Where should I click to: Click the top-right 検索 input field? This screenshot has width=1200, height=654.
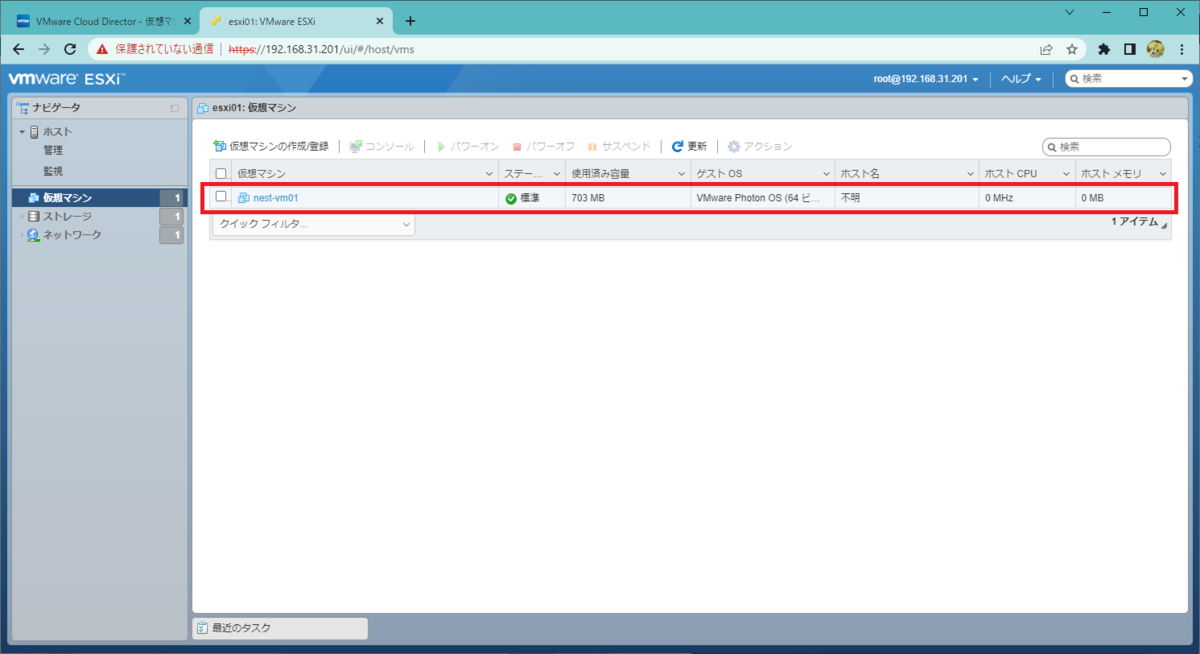tap(1129, 79)
